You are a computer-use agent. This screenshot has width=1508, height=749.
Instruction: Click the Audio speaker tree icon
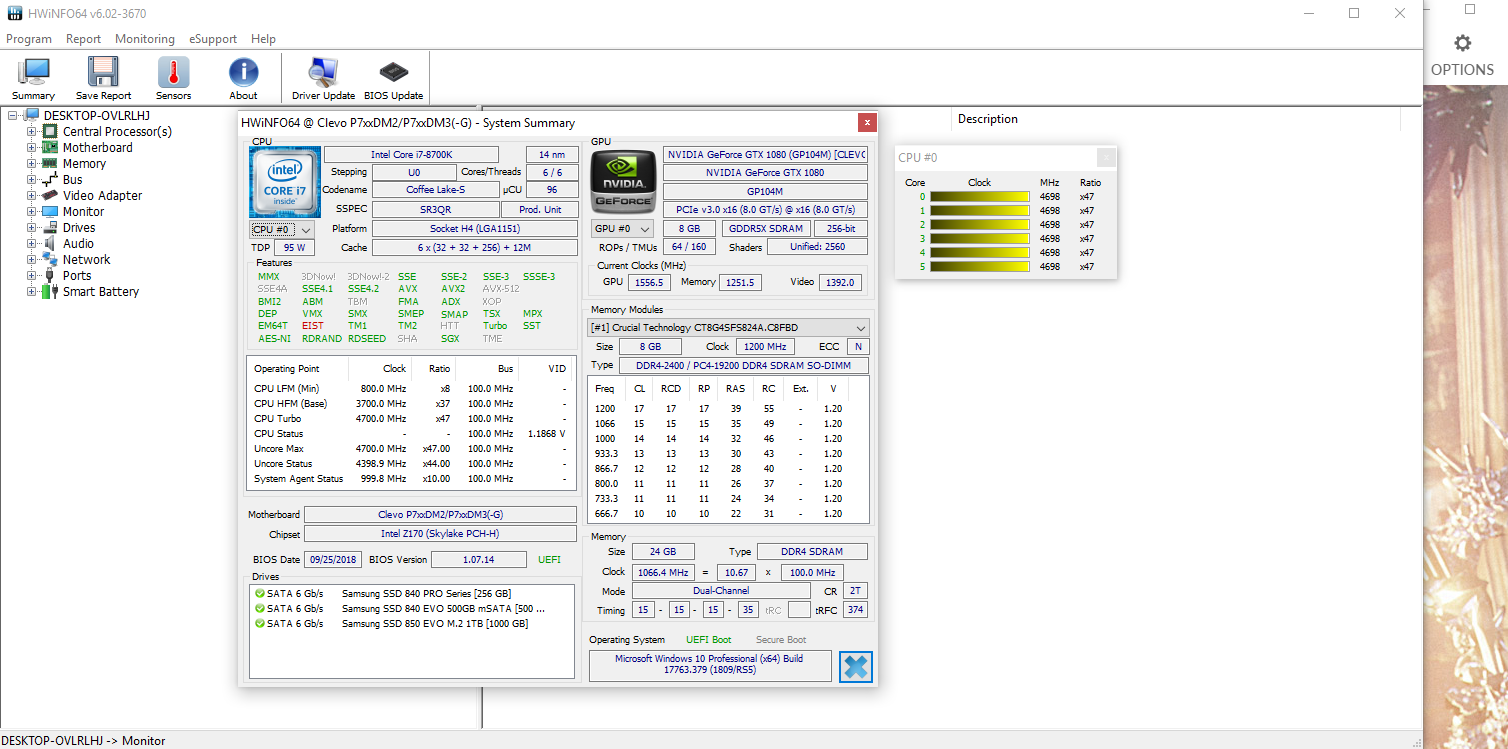tap(49, 243)
